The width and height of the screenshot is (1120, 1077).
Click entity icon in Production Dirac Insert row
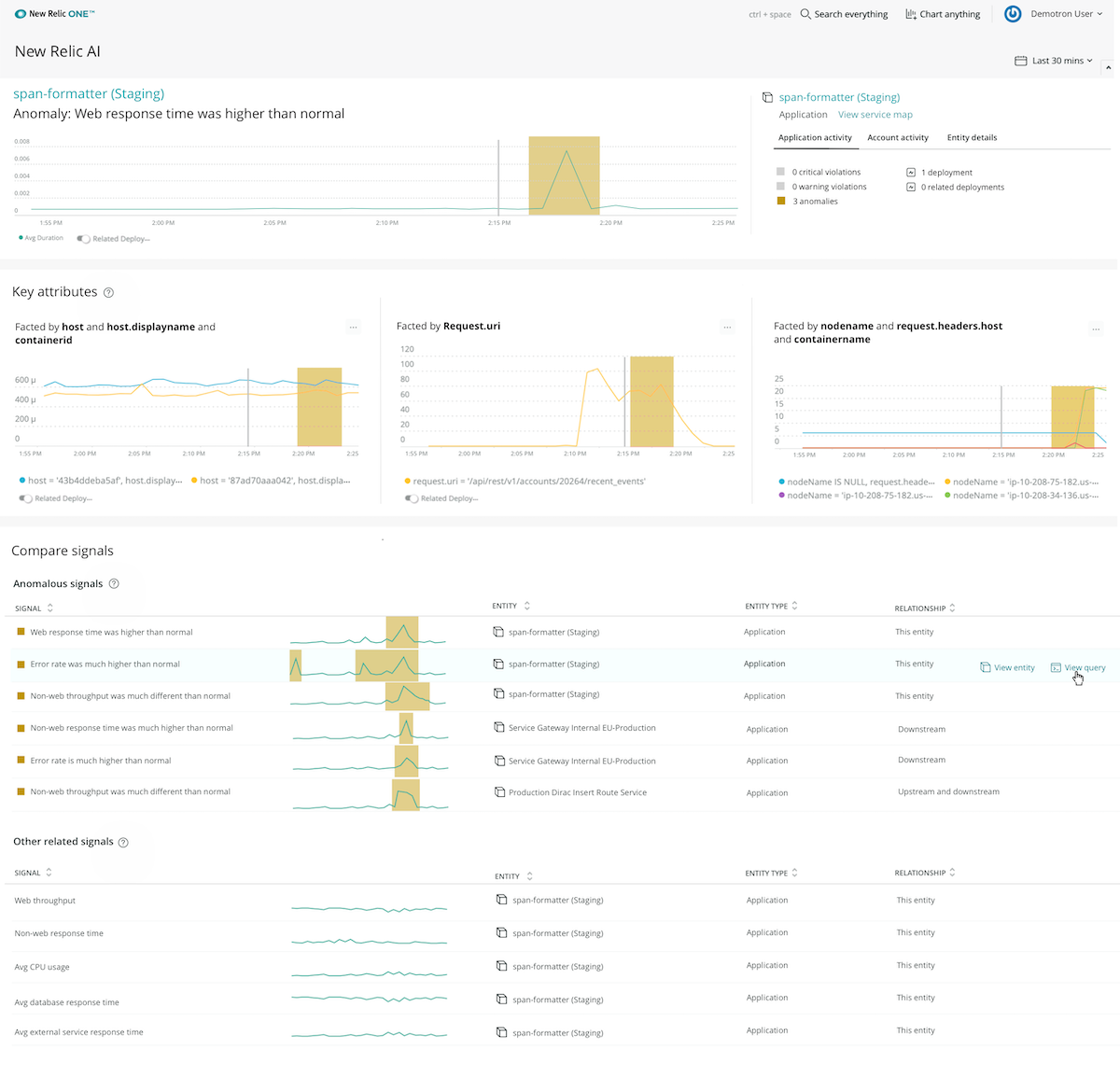click(x=499, y=792)
